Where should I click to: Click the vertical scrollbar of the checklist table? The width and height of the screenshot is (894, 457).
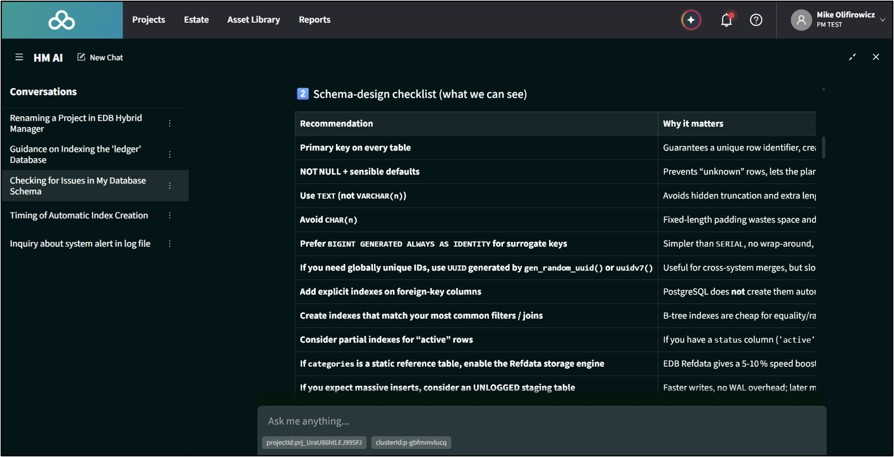tap(823, 148)
